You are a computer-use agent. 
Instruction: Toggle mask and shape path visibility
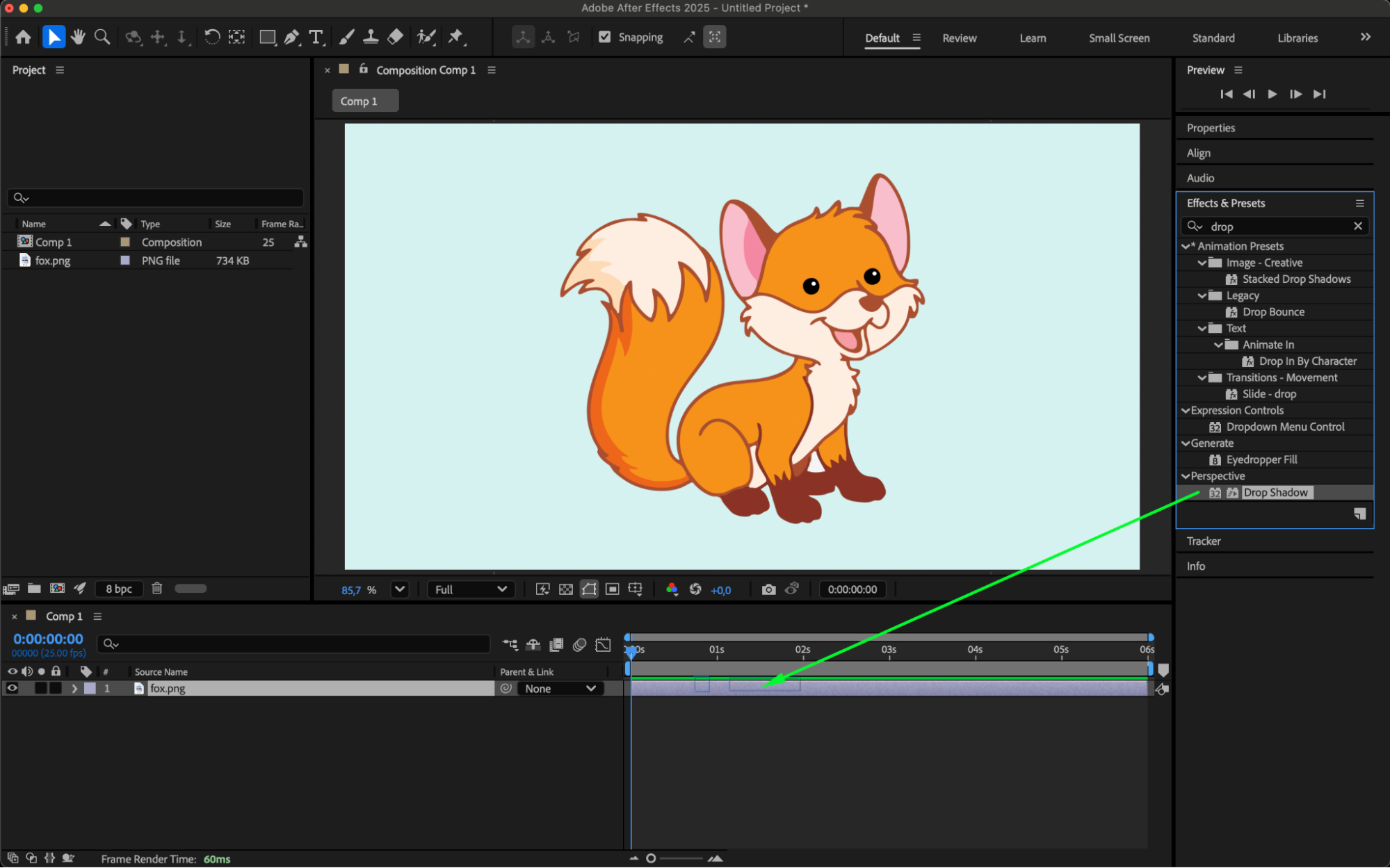click(x=589, y=589)
